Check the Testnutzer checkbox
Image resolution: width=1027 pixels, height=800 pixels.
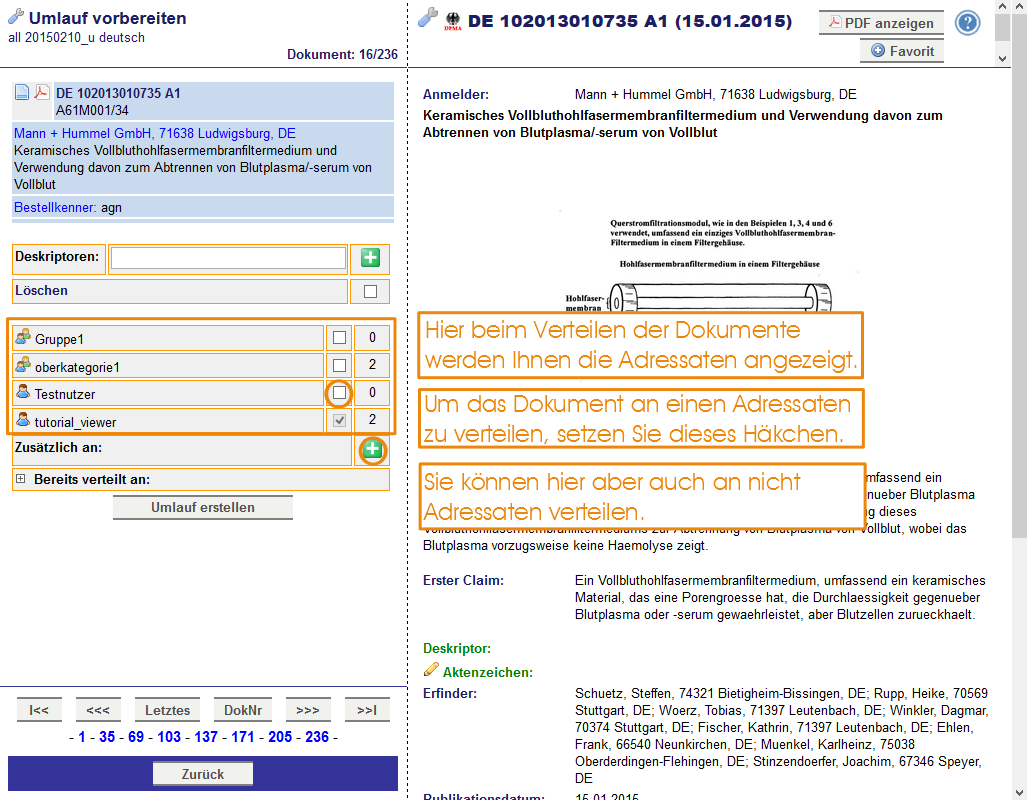coord(339,393)
